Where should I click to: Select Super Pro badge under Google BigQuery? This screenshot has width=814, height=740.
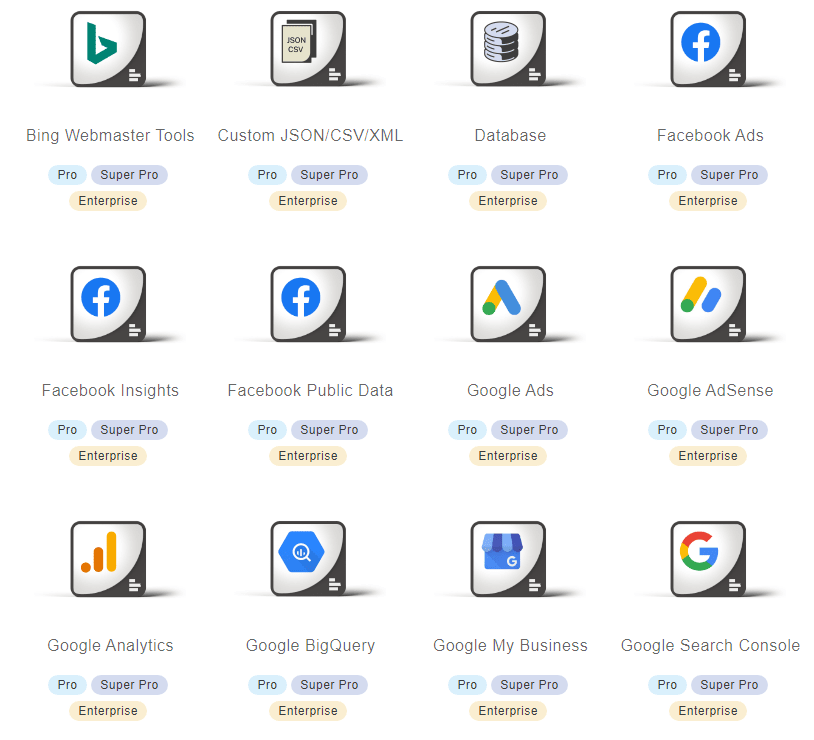[x=329, y=685]
